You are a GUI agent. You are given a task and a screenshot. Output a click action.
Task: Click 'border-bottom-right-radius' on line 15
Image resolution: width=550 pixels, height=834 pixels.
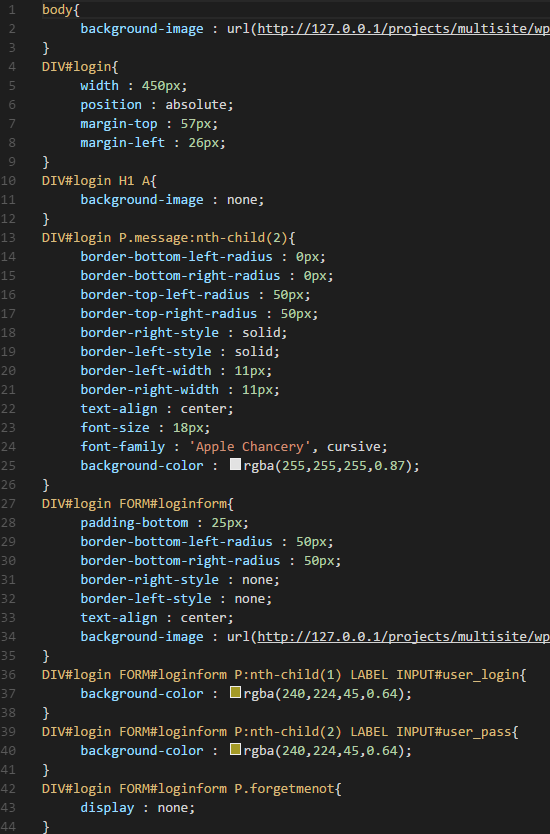pyautogui.click(x=180, y=276)
